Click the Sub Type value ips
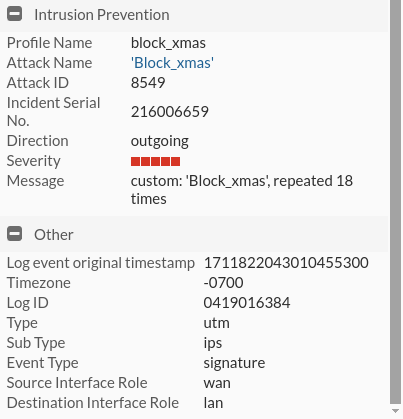 click(213, 343)
